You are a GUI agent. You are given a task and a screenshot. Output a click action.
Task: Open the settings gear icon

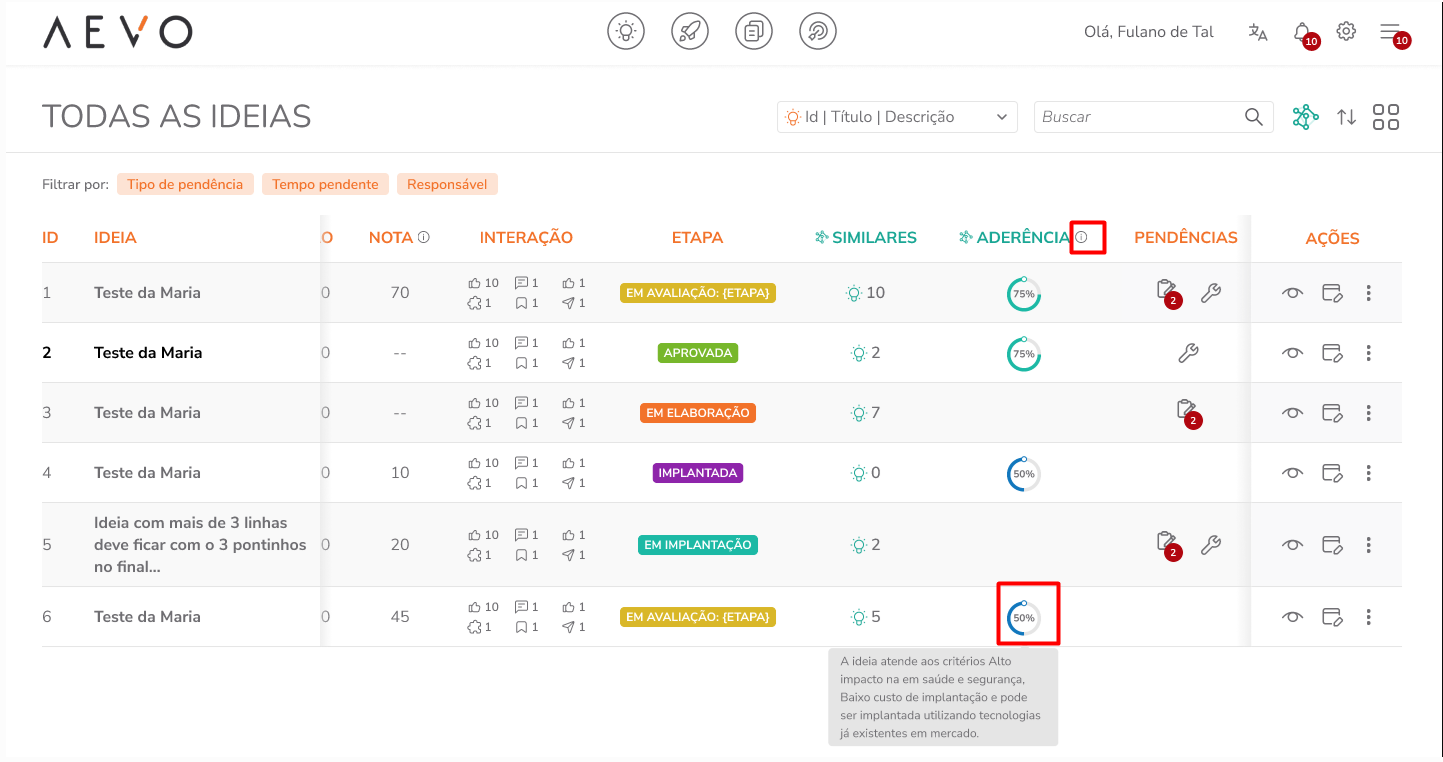tap(1346, 31)
